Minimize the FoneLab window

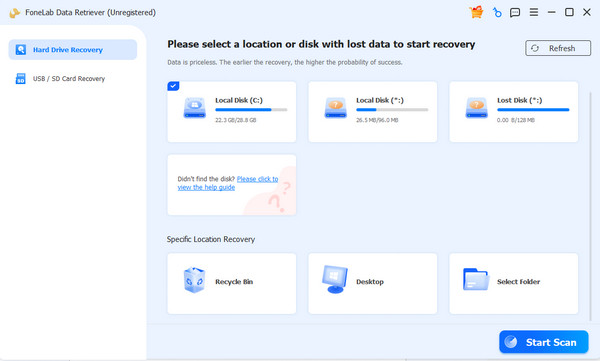click(x=551, y=12)
